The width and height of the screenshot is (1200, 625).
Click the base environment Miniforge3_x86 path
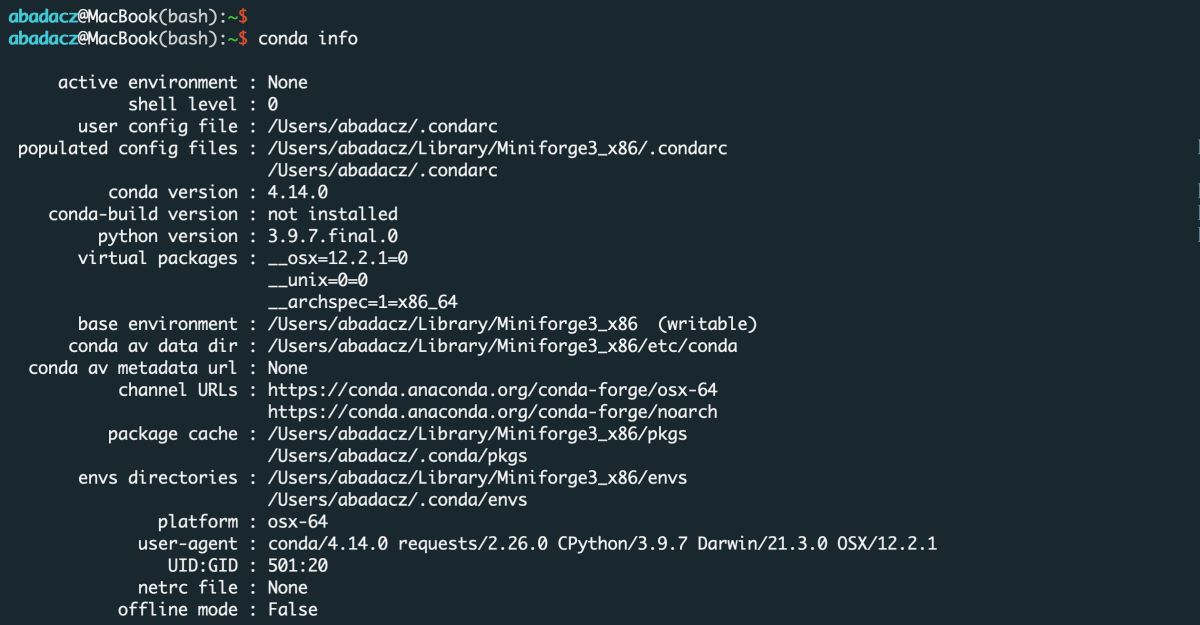(x=452, y=324)
